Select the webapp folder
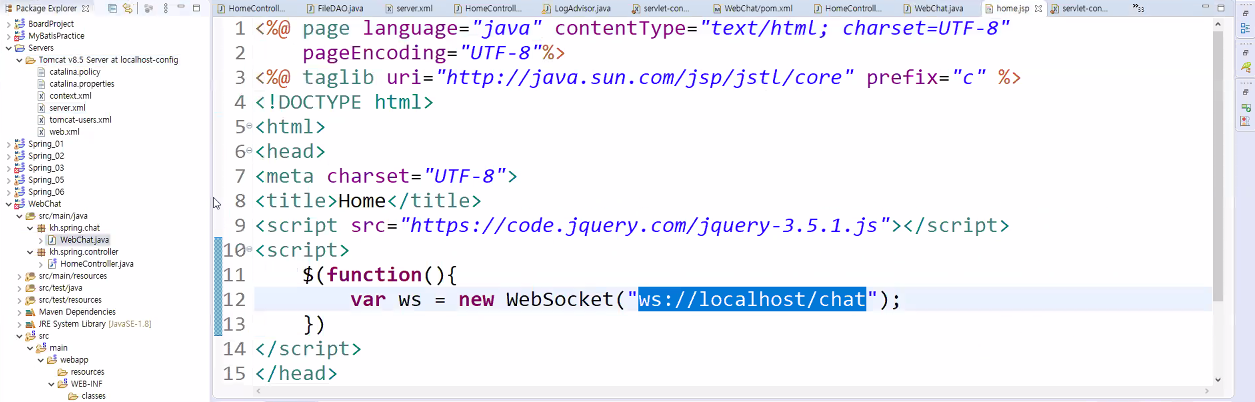The image size is (1255, 402). 68,359
